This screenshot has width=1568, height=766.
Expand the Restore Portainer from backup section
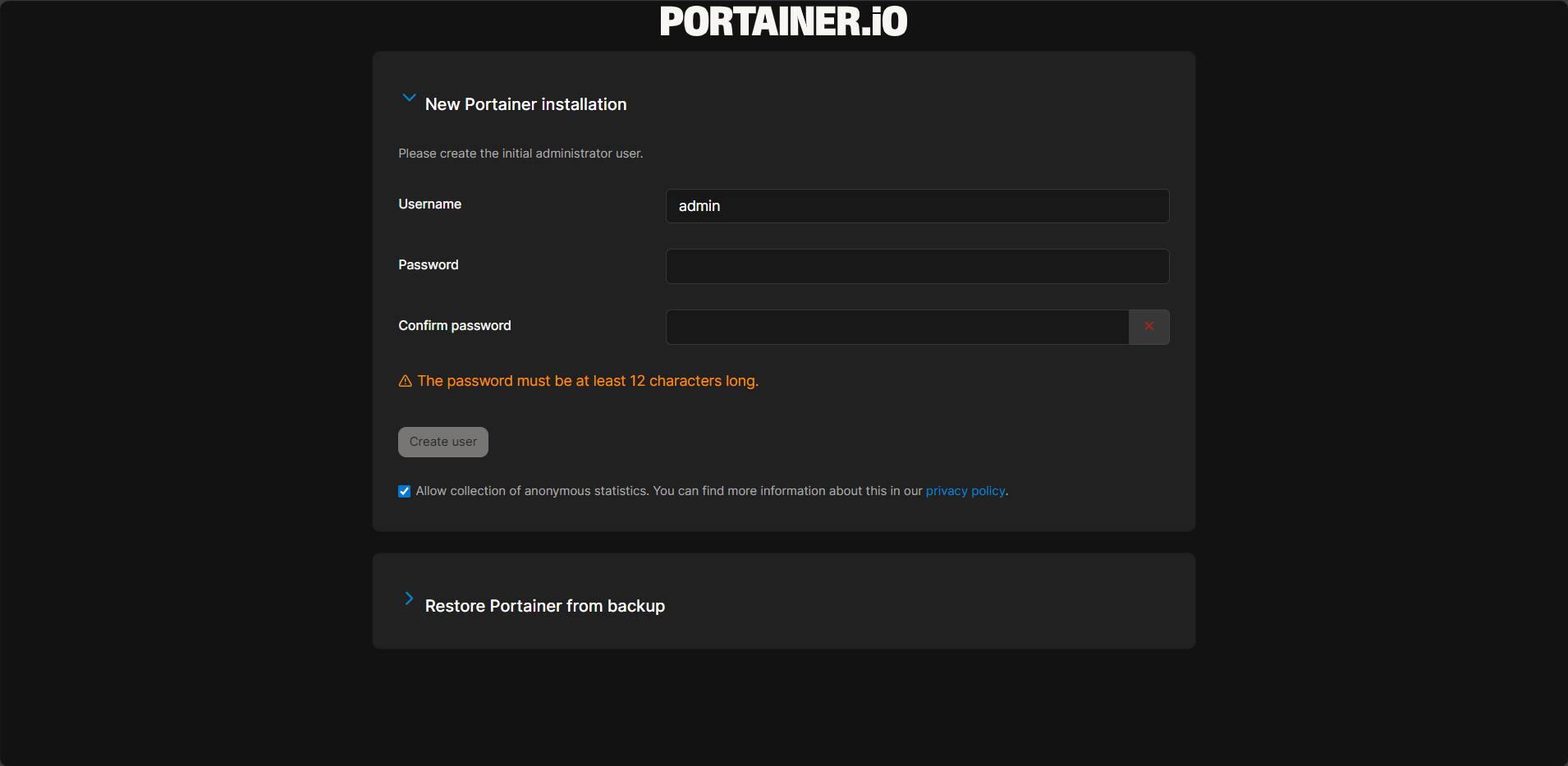pyautogui.click(x=409, y=599)
